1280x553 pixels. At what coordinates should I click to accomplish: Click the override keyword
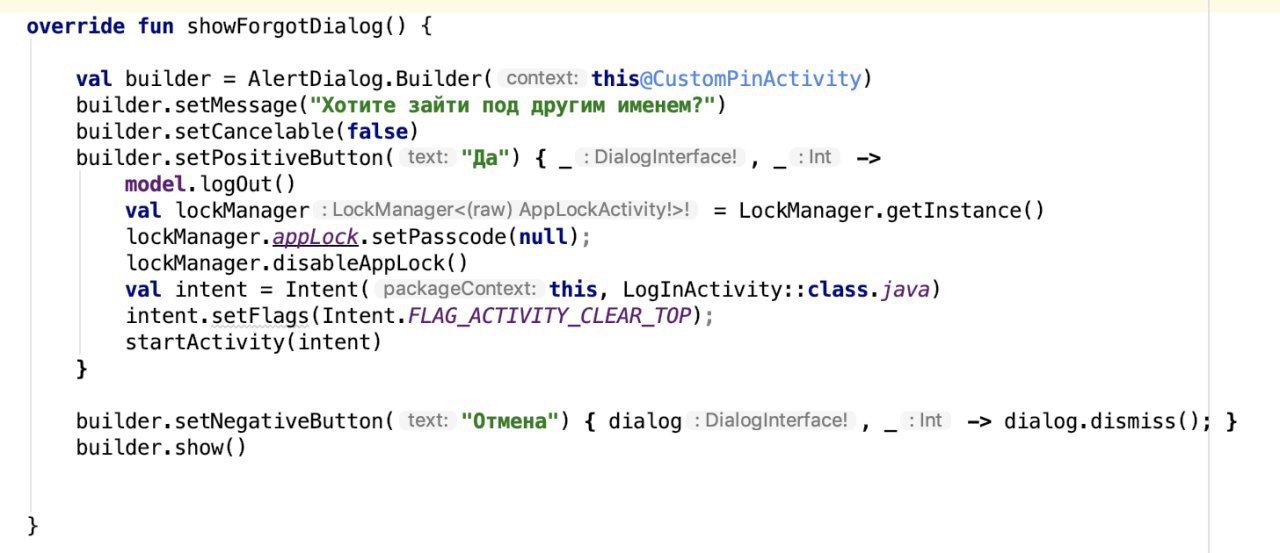[x=77, y=26]
